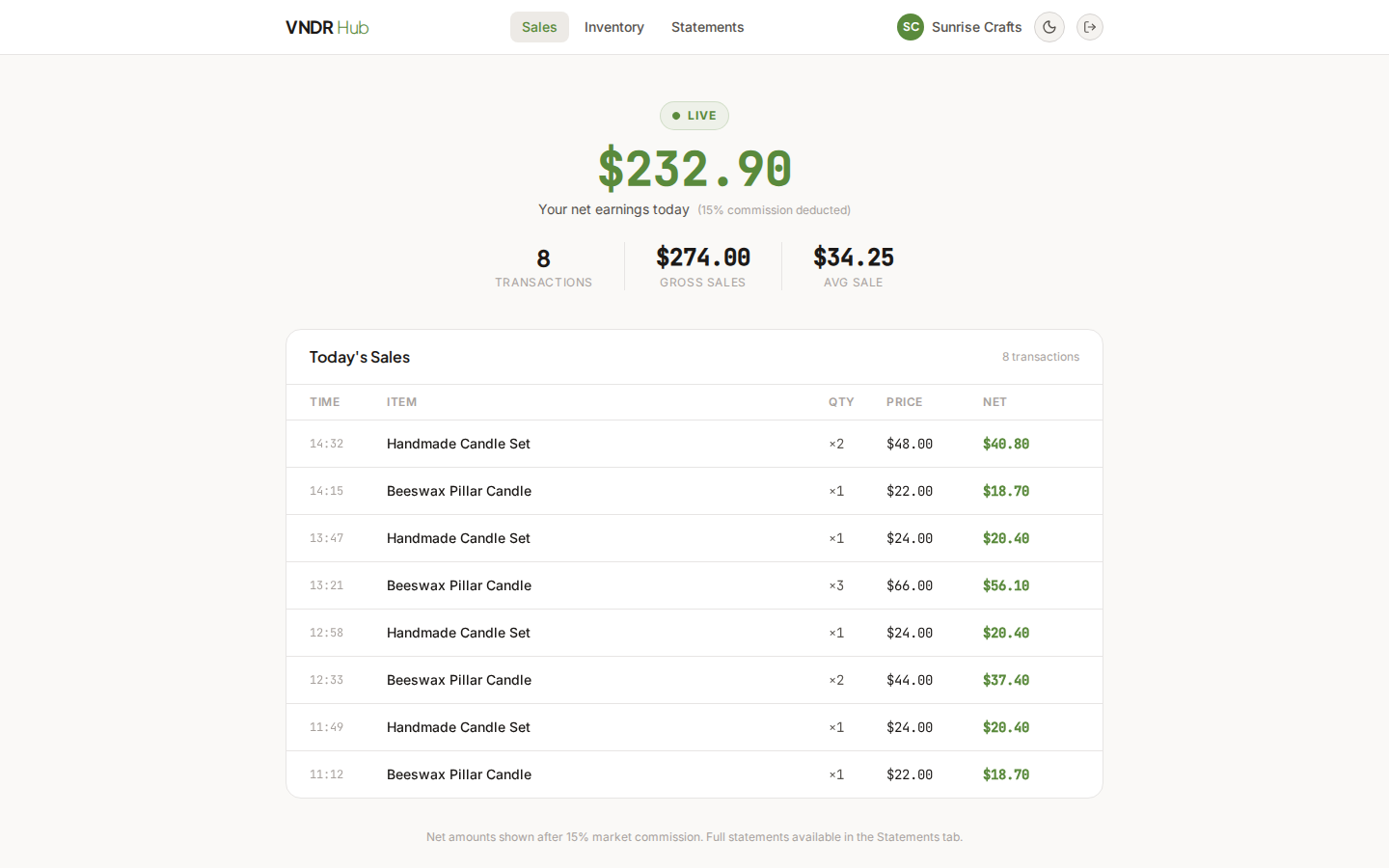Viewport: 1389px width, 868px height.
Task: Click the net earnings total $232.90
Action: click(694, 169)
